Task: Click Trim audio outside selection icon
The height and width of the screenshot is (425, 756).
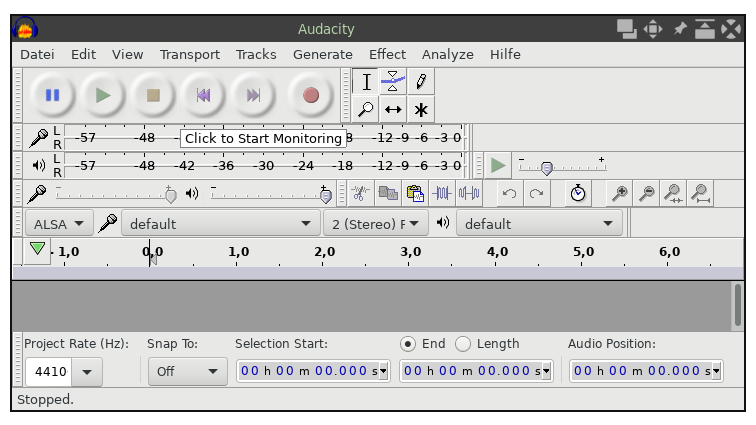Action: (x=442, y=193)
